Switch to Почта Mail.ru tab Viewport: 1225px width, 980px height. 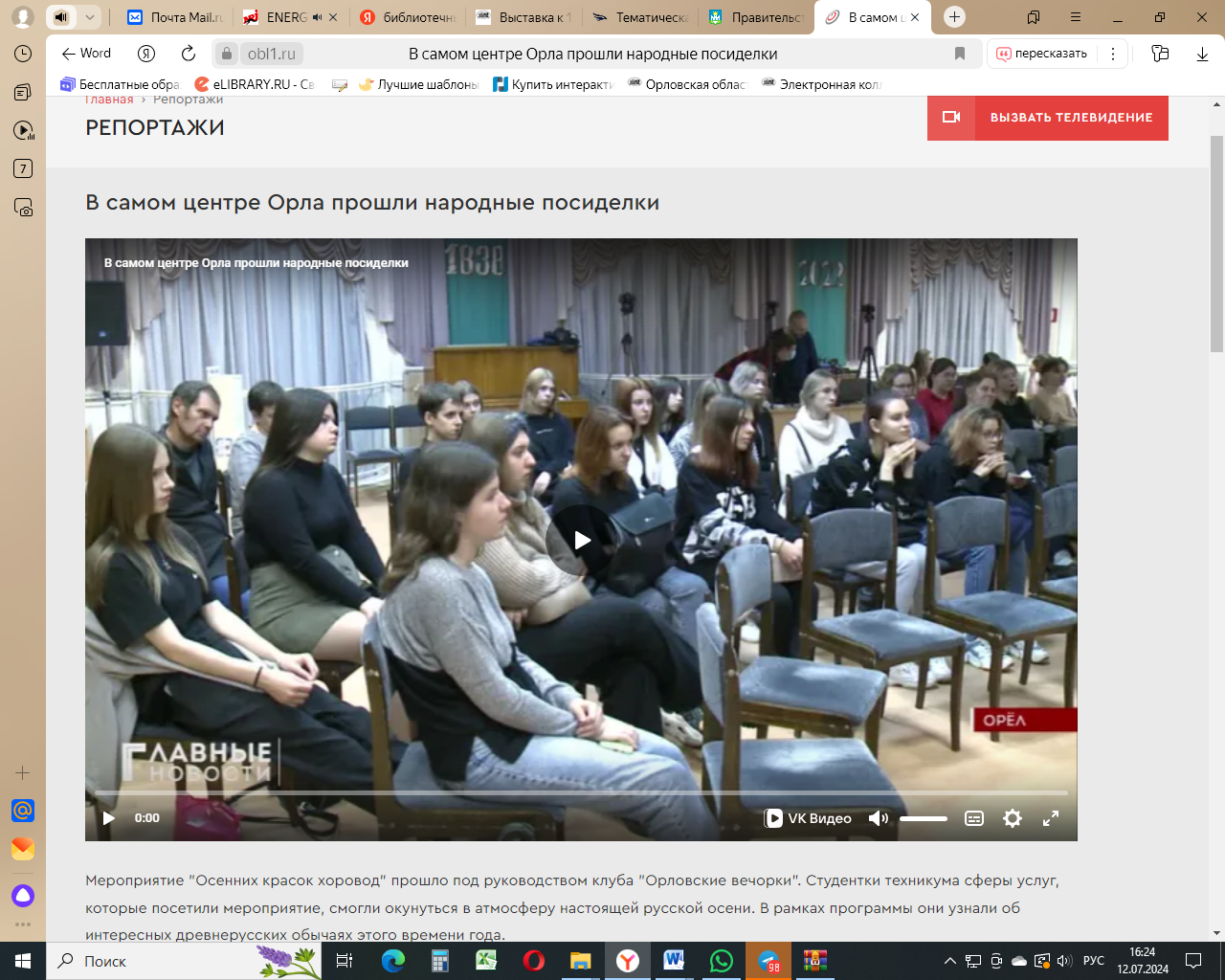tap(175, 17)
